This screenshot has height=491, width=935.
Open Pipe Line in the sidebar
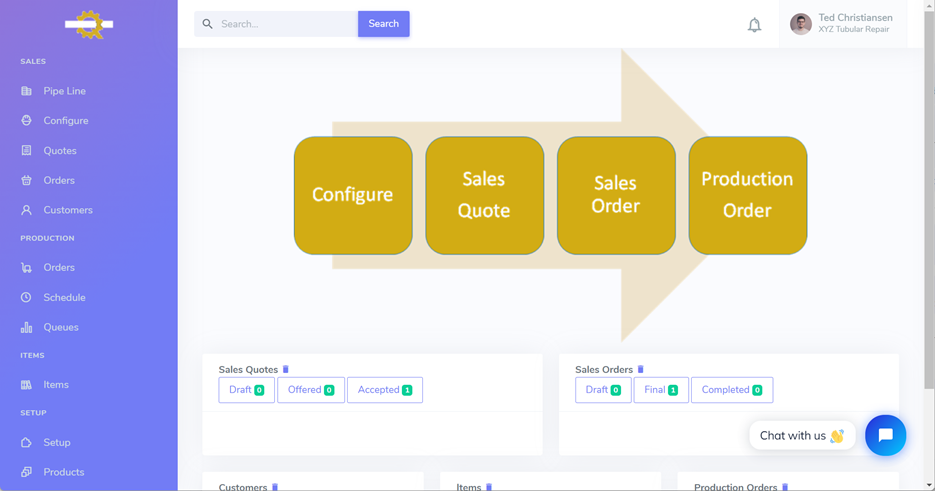point(64,91)
